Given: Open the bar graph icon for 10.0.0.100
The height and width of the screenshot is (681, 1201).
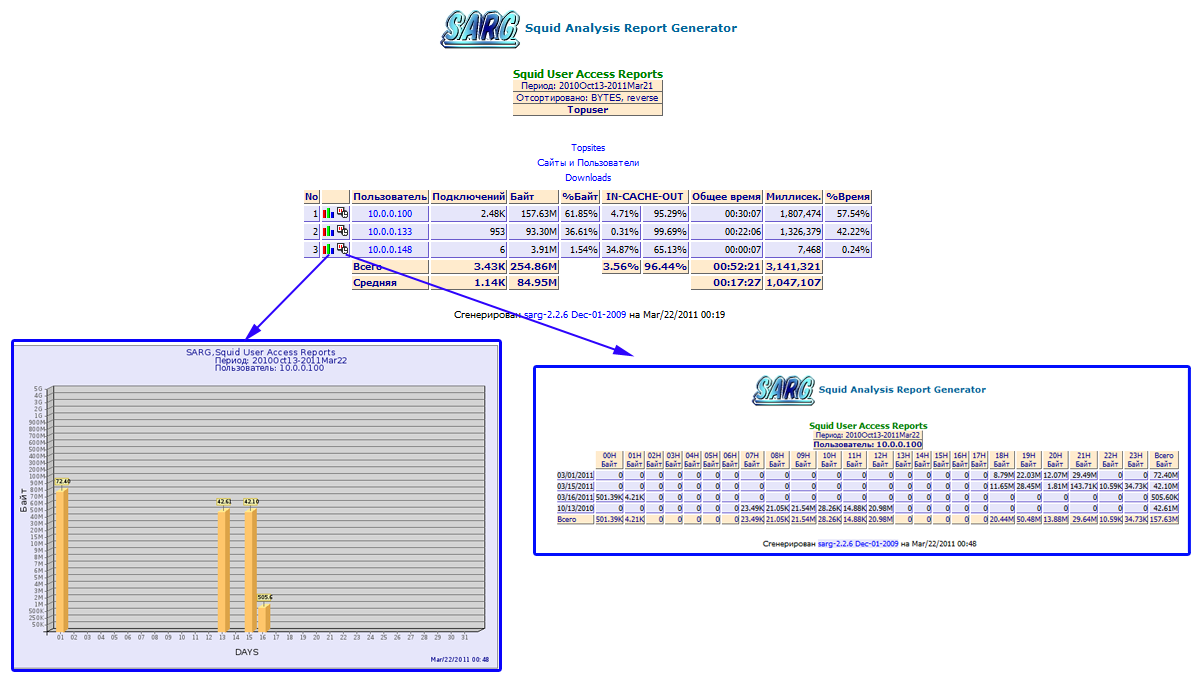Looking at the screenshot, I should 329,213.
